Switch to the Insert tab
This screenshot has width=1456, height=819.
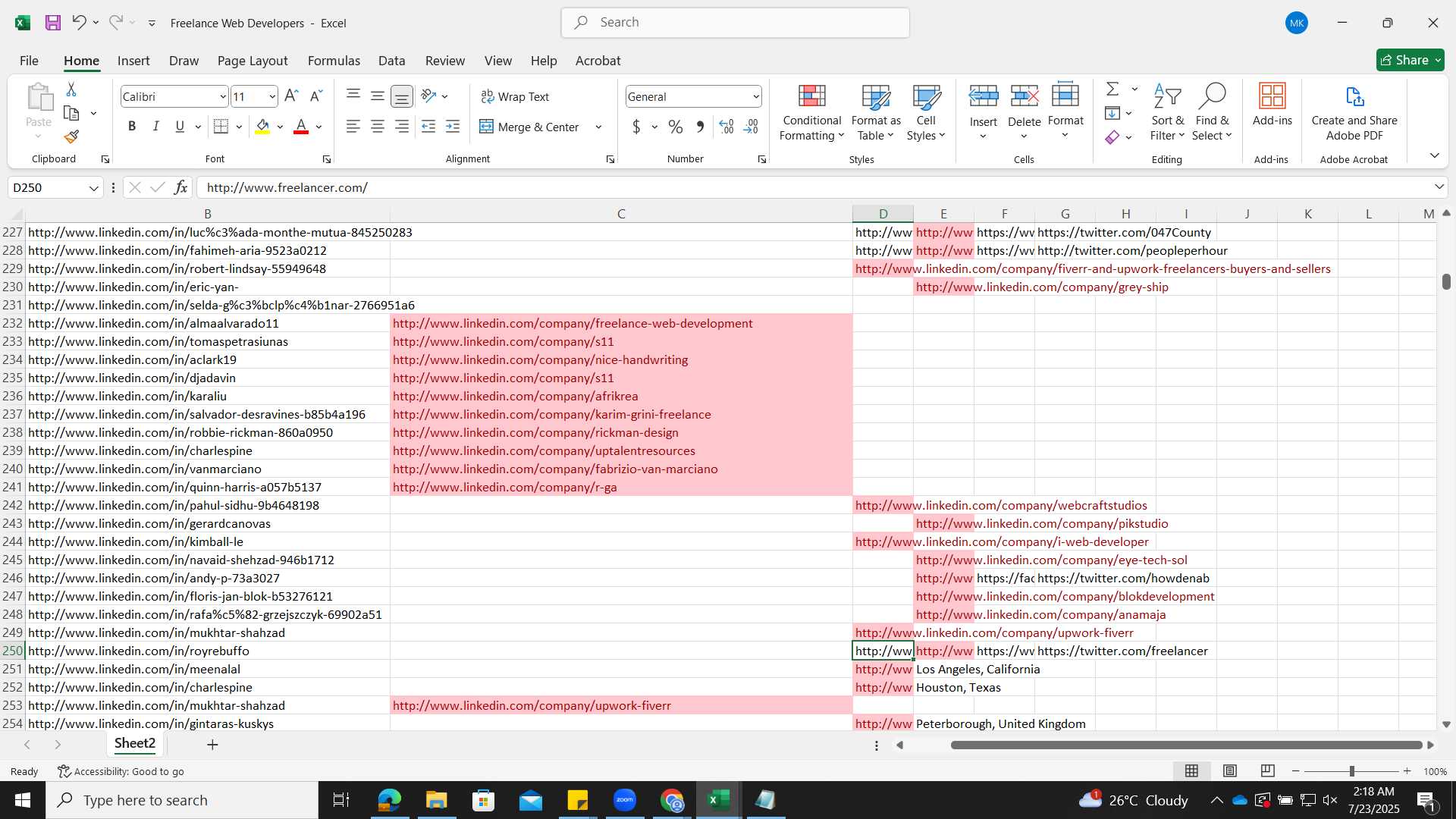[133, 61]
